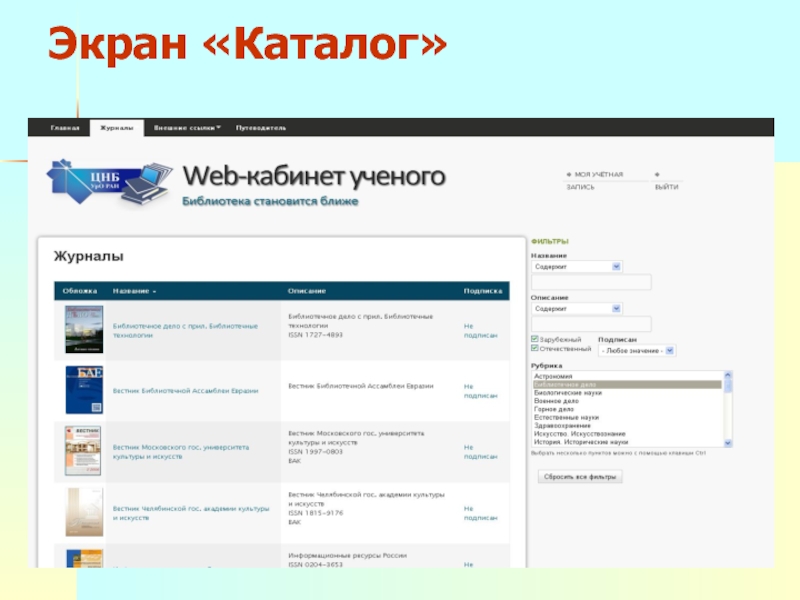Click Не подписан for Московского университета row
Viewport: 800px width, 600px height.
pyautogui.click(x=480, y=452)
